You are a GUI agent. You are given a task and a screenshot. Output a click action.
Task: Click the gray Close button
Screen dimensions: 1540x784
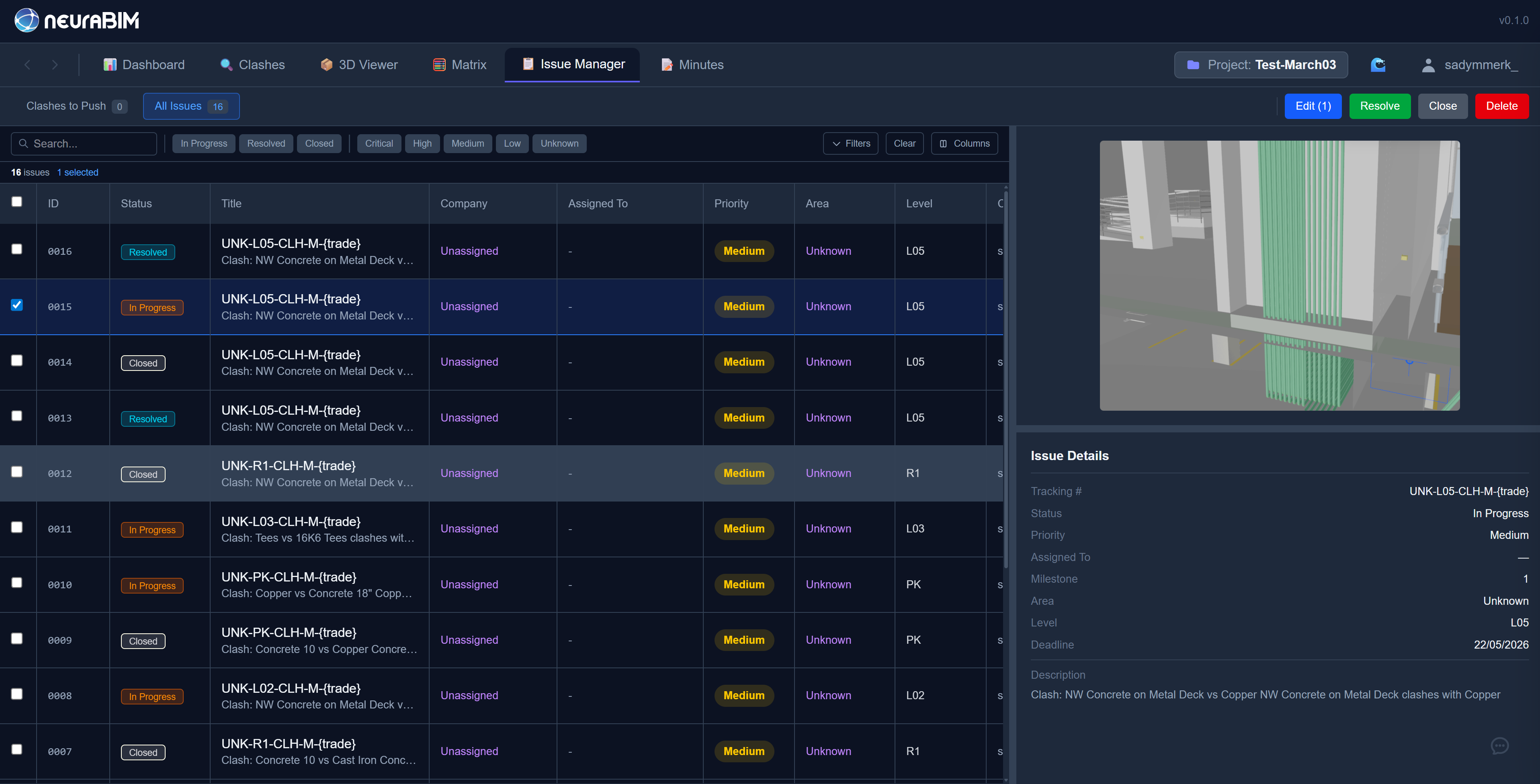coord(1443,106)
